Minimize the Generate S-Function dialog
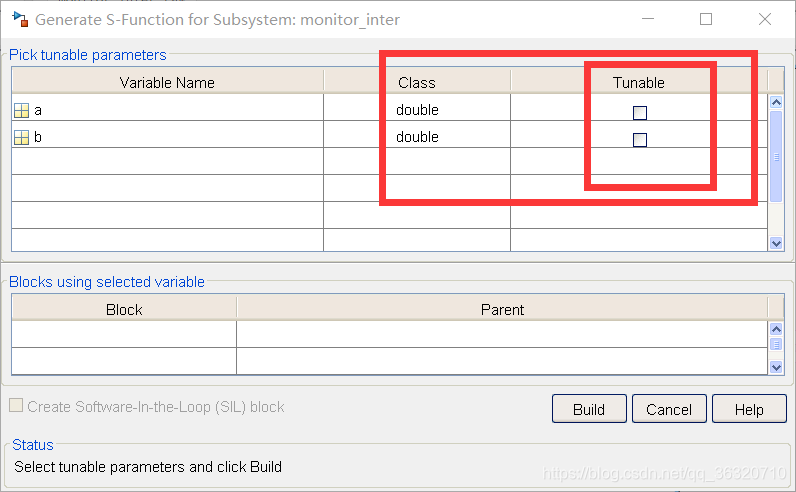The image size is (796, 492). pyautogui.click(x=648, y=19)
